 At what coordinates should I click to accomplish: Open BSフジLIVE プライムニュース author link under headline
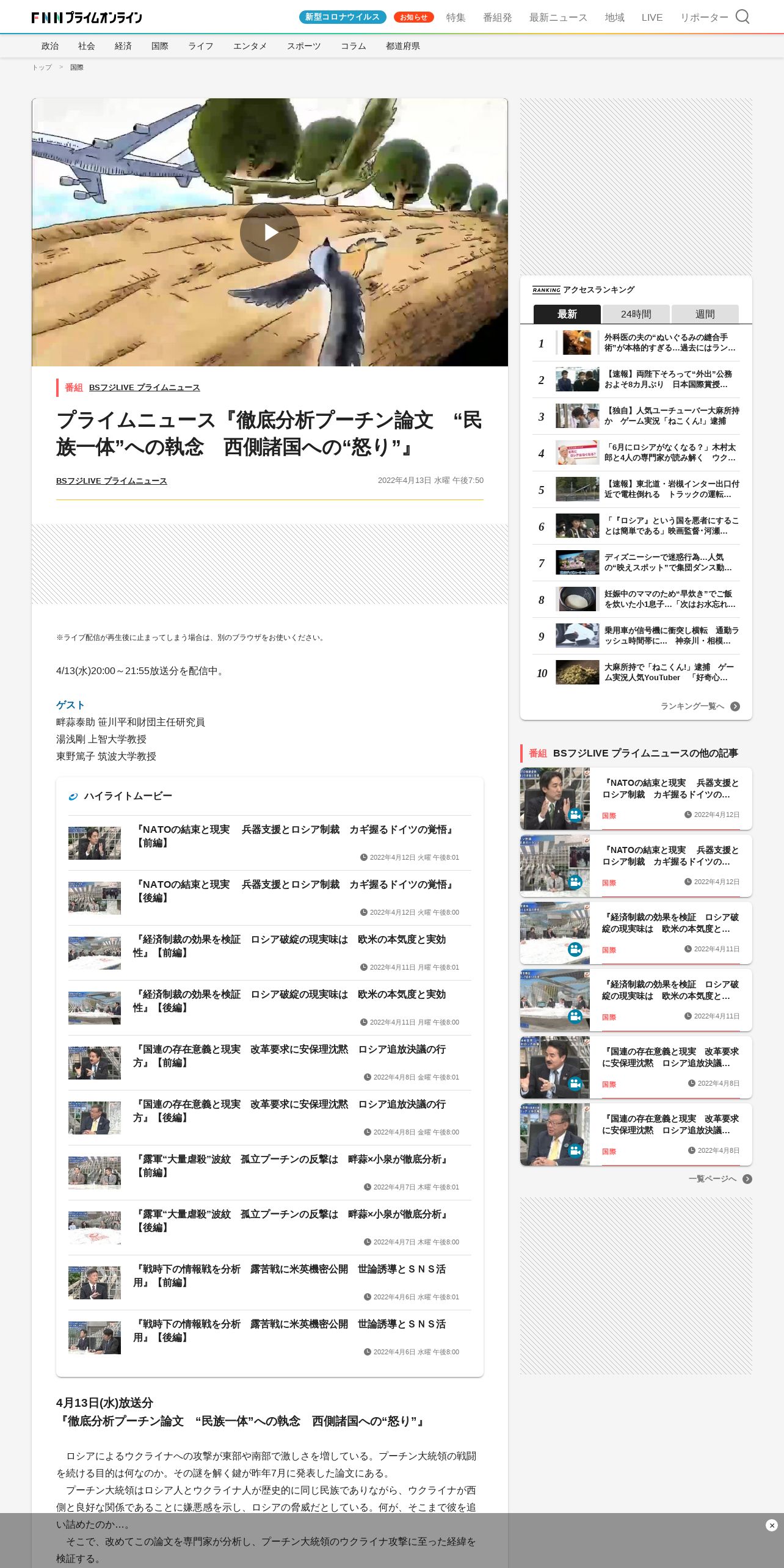[x=112, y=481]
